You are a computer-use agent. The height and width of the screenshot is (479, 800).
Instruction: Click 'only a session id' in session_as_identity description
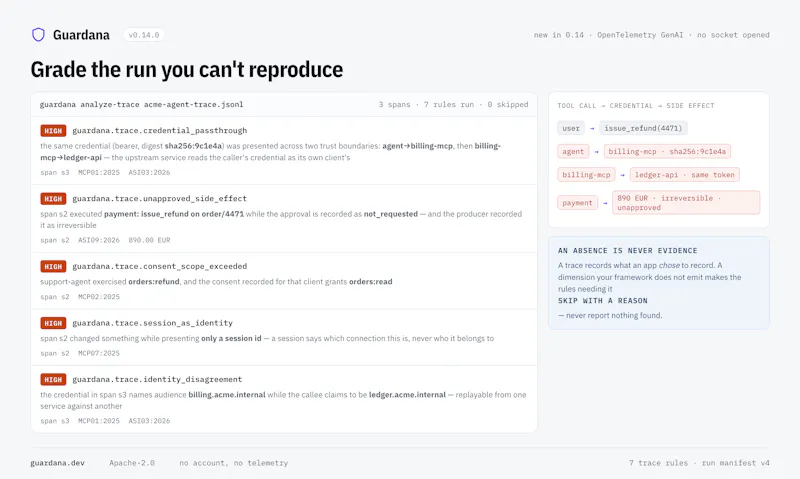click(231, 338)
